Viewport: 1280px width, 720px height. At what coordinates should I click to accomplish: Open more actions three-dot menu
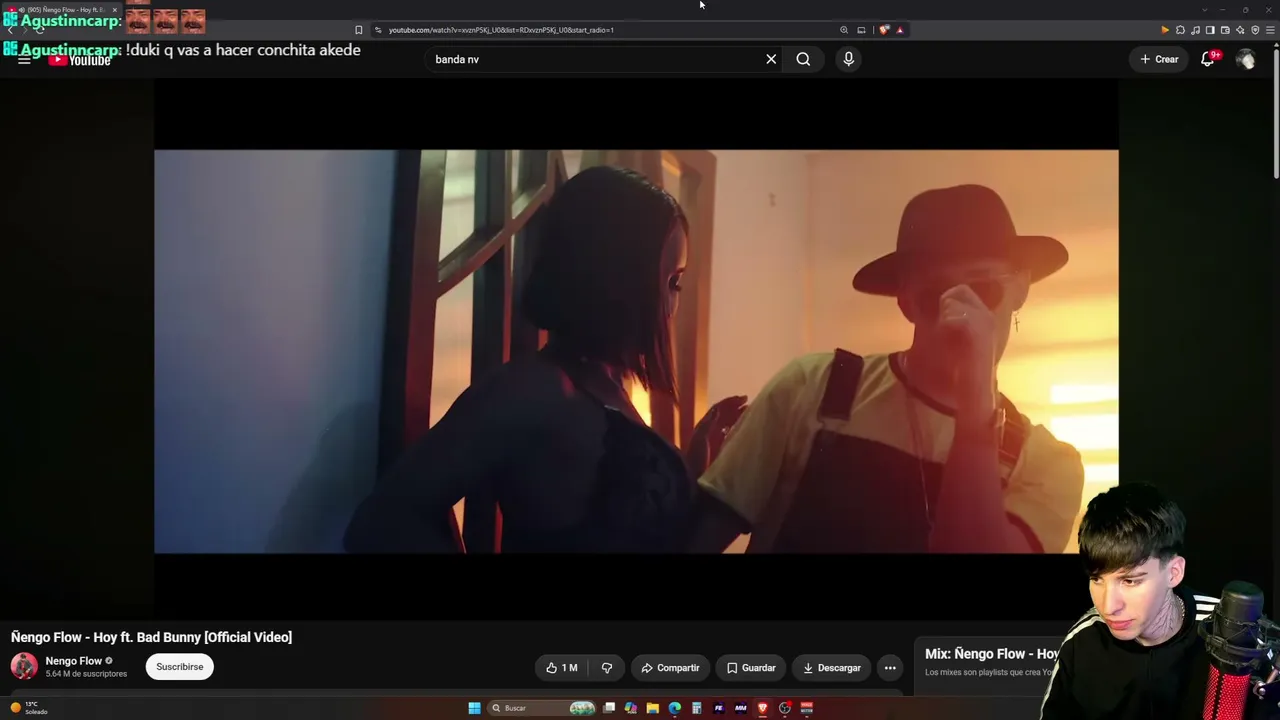pyautogui.click(x=890, y=668)
